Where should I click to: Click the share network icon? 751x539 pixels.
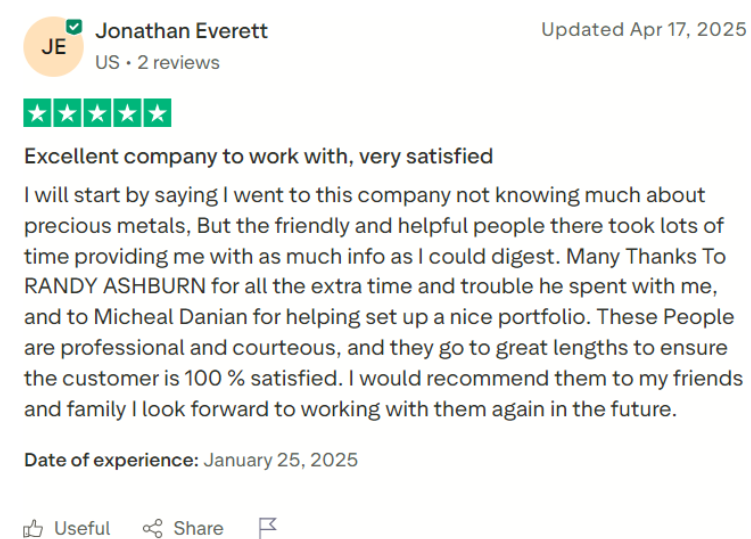pos(153,528)
